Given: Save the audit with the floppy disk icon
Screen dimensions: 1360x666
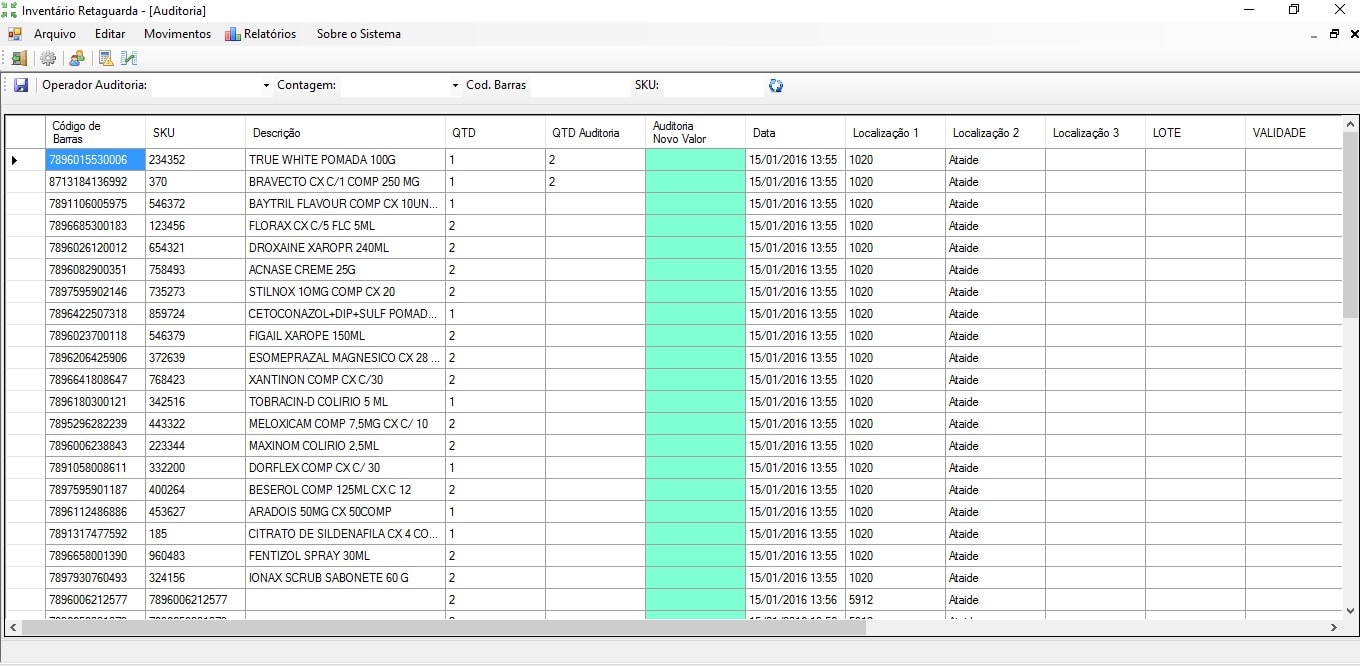Looking at the screenshot, I should coord(21,86).
